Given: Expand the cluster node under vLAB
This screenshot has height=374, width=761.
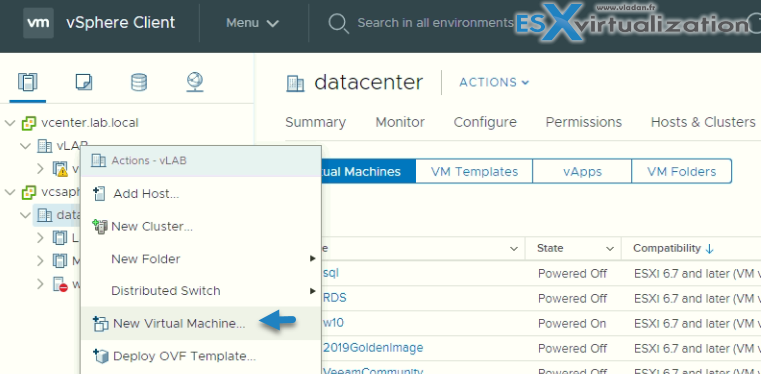Looking at the screenshot, I should (x=41, y=169).
